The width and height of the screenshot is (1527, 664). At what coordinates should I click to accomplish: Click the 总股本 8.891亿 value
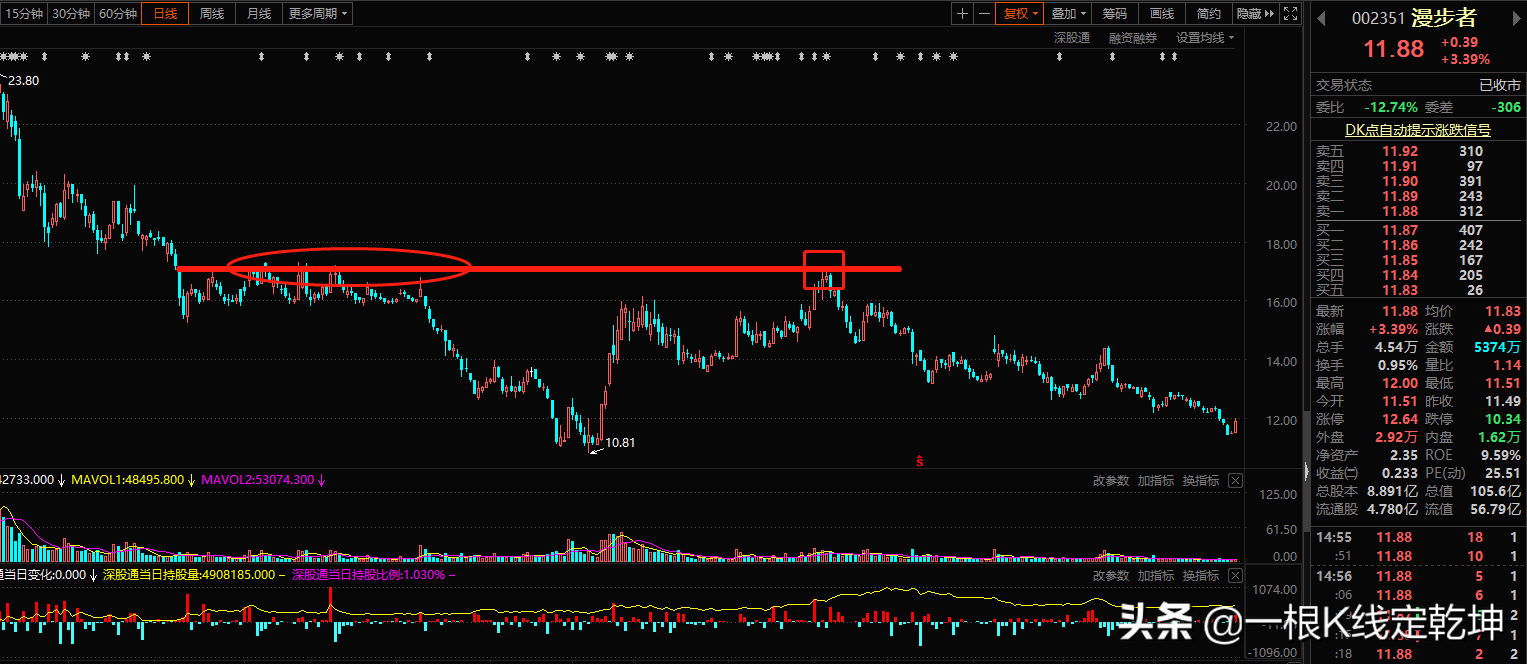(x=1393, y=491)
